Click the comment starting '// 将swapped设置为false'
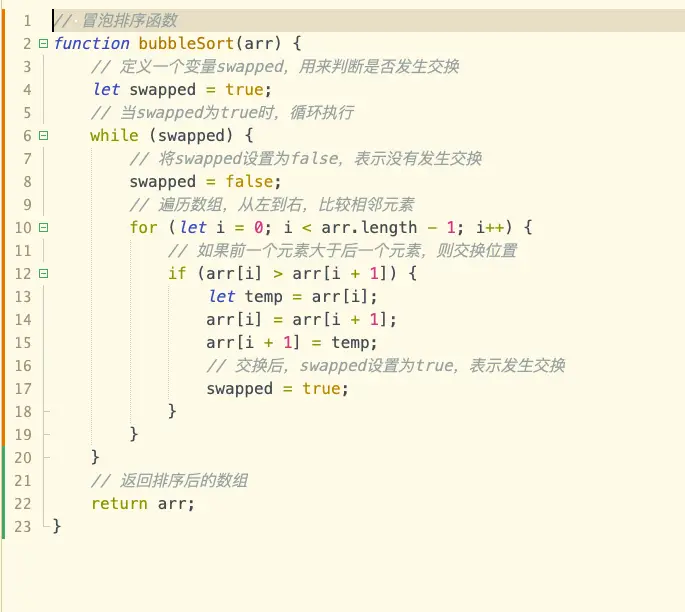 306,159
